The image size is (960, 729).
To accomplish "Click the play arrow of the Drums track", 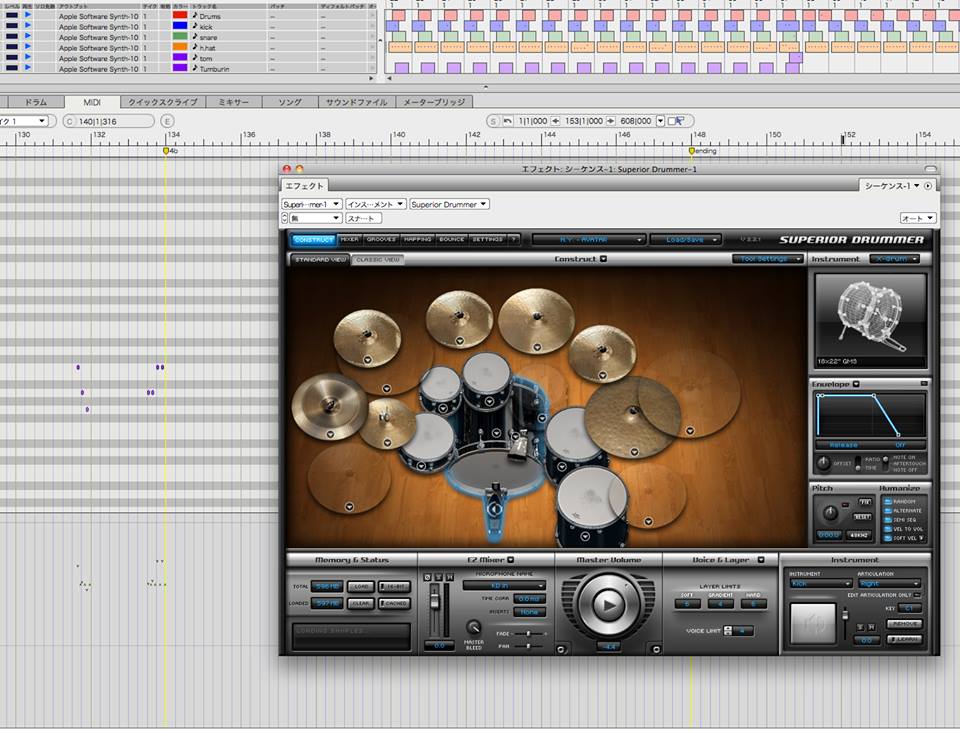I will [x=28, y=15].
